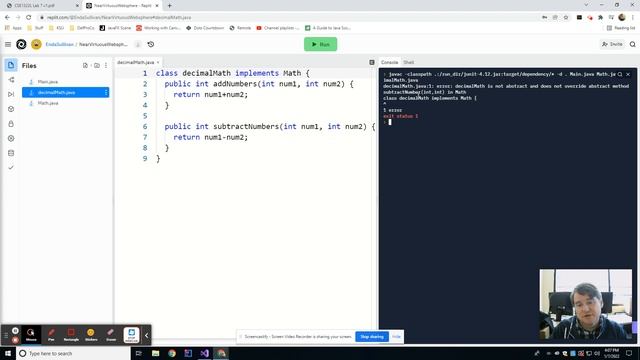Toggle the editor pane layout icon
The height and width of the screenshot is (360, 640).
tap(372, 62)
